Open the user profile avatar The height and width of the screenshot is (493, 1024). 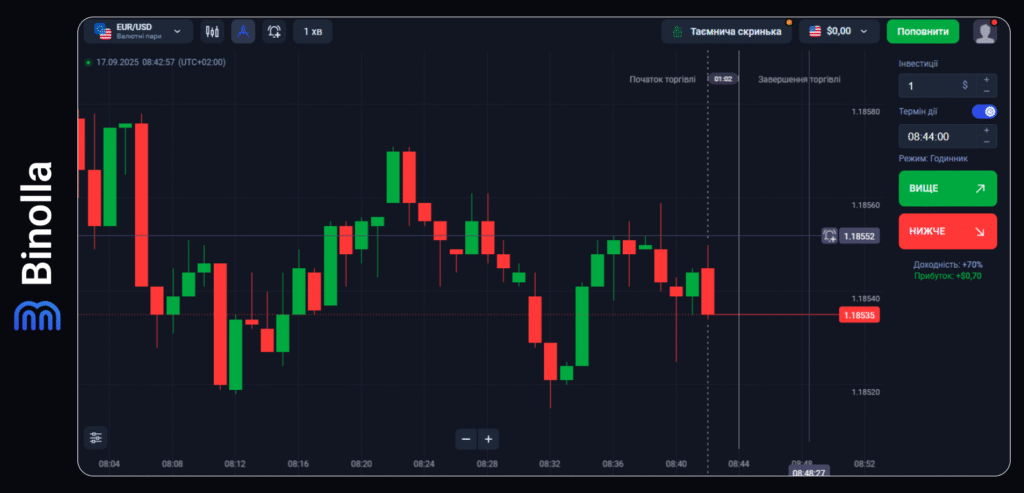(985, 32)
